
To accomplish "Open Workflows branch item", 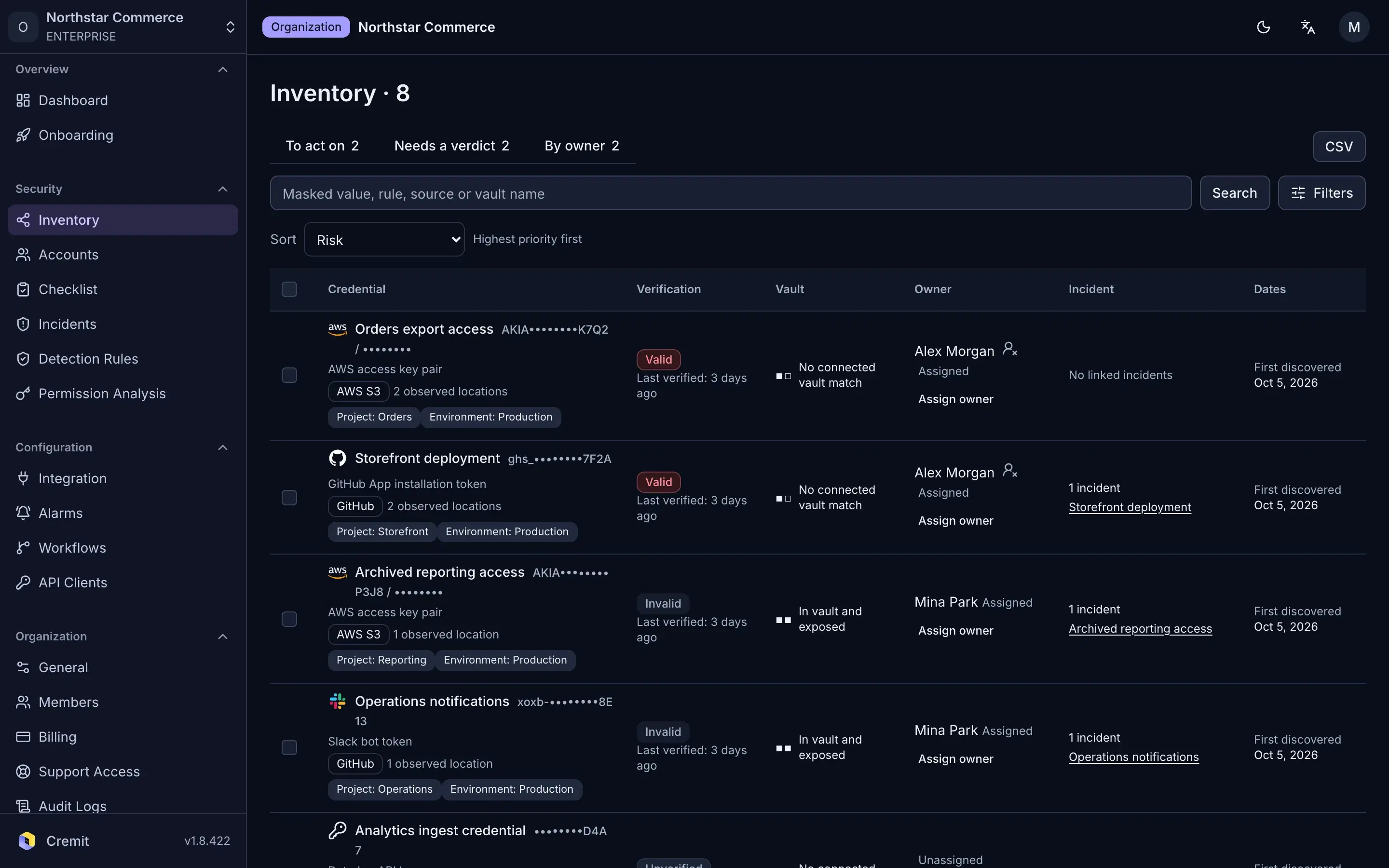I will [x=123, y=548].
